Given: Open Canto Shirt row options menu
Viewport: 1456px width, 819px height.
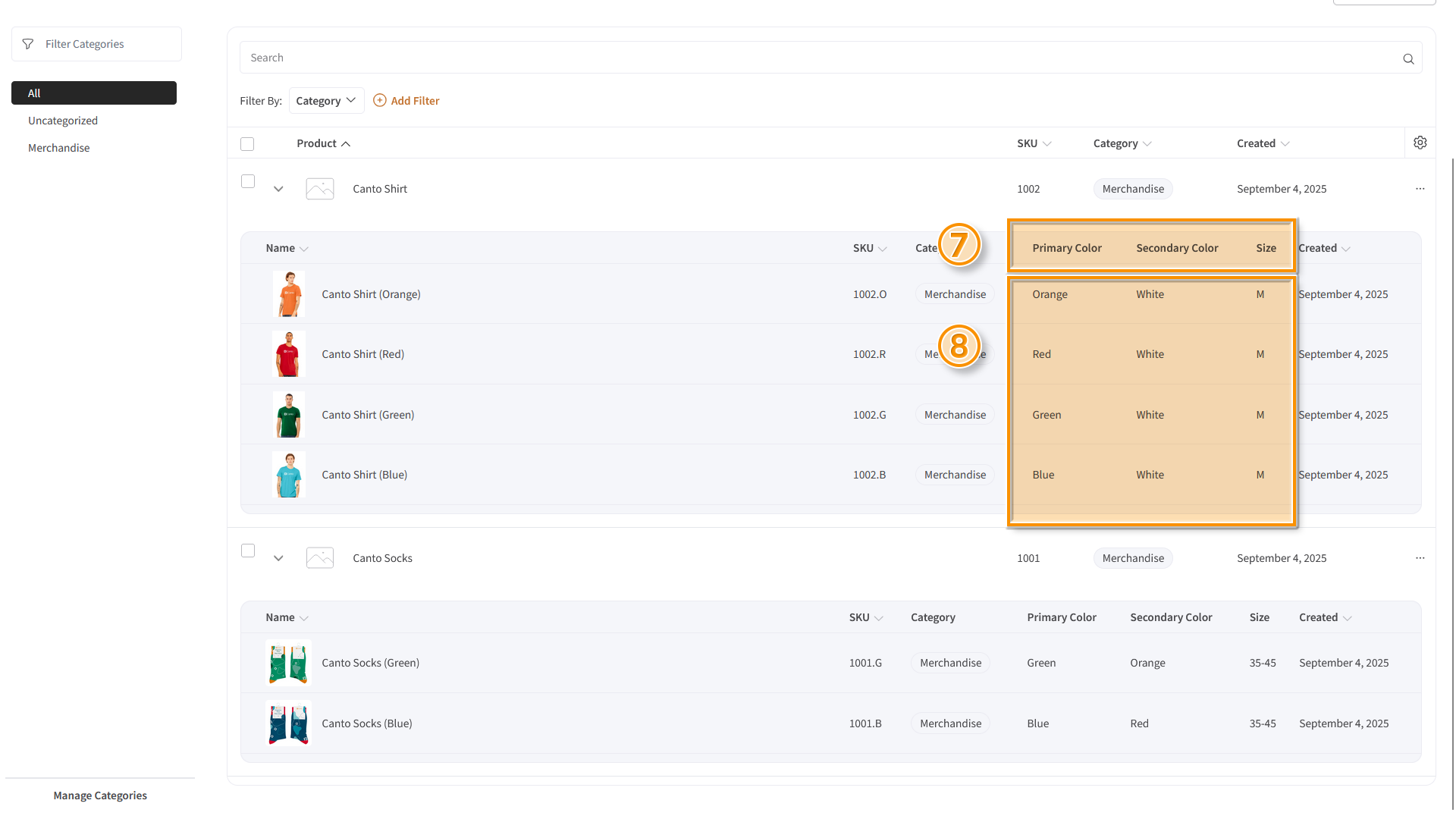Looking at the screenshot, I should (1420, 189).
